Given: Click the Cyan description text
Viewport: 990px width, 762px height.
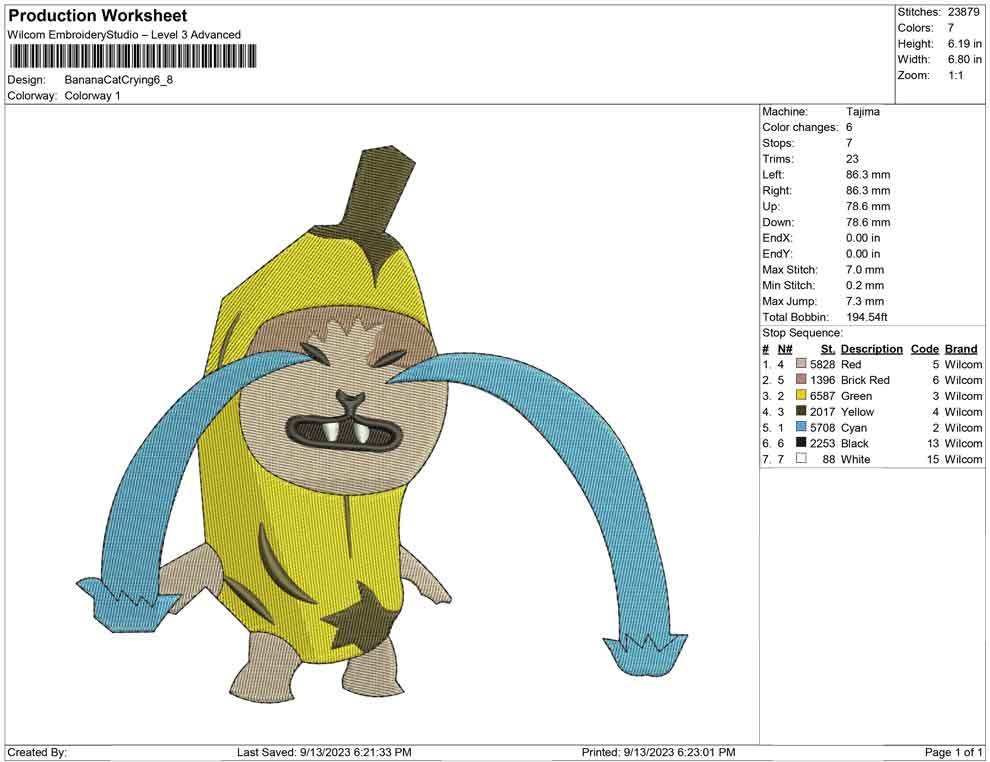Looking at the screenshot, I should click(854, 427).
